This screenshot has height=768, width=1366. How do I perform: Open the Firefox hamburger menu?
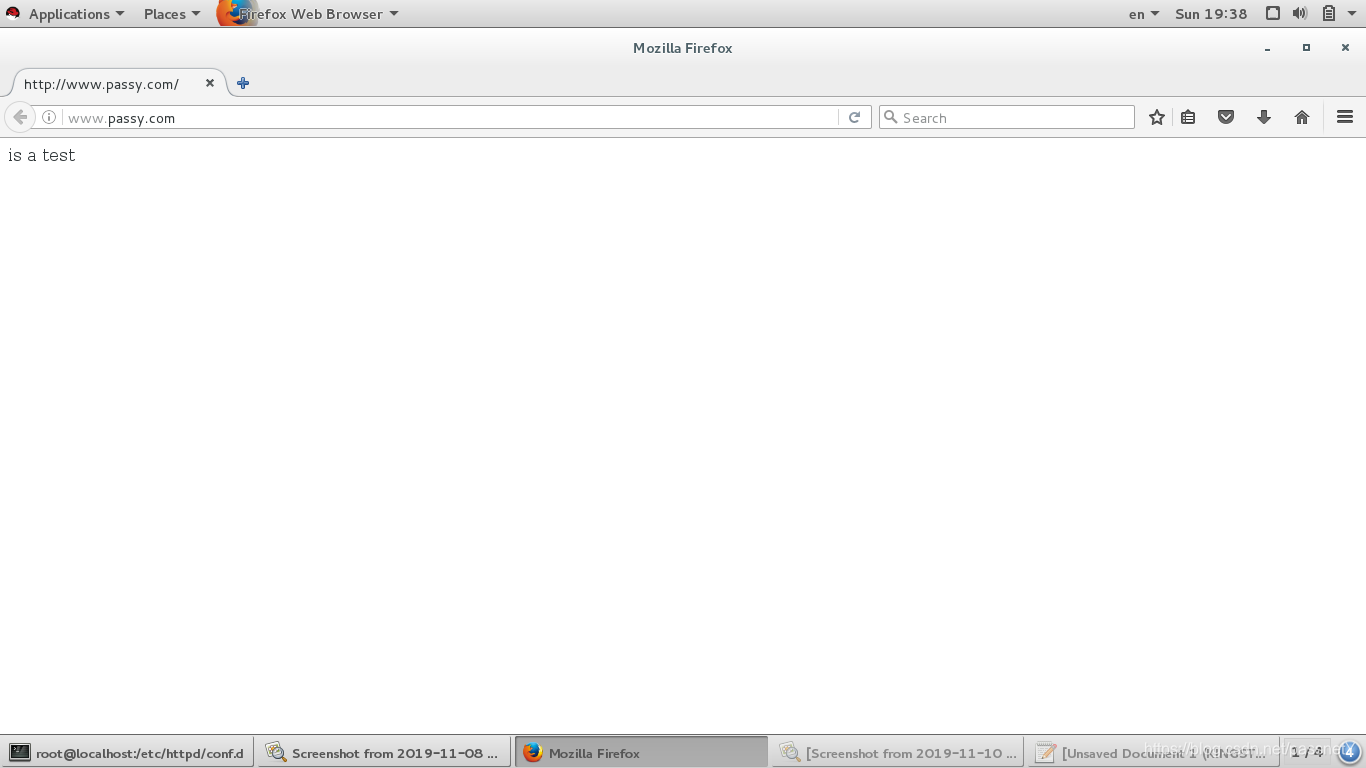click(1345, 117)
